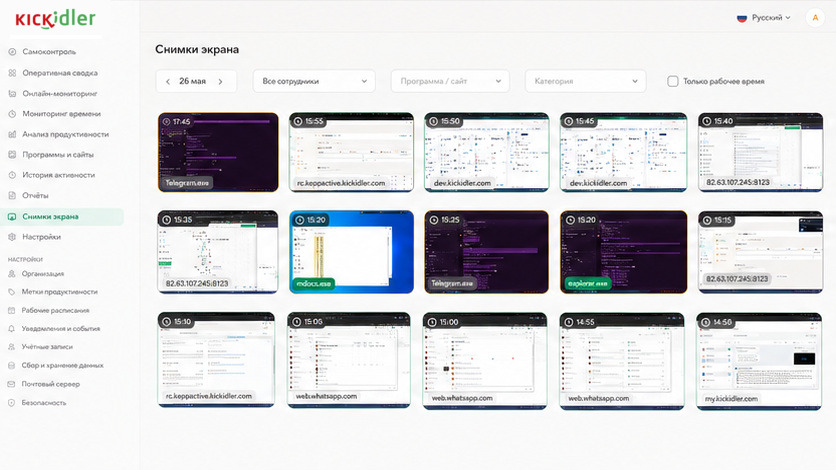This screenshot has width=836, height=470.
Task: Click the Отчёты document icon
Action: (x=12, y=196)
